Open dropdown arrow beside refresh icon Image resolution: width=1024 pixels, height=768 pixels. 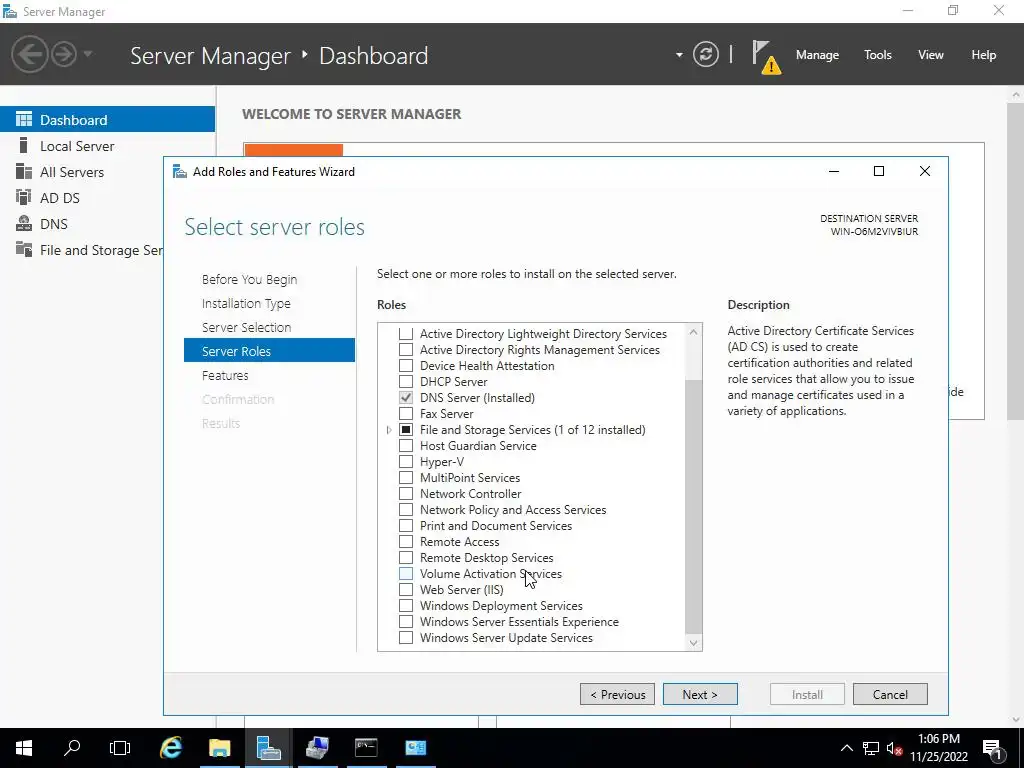(x=679, y=55)
